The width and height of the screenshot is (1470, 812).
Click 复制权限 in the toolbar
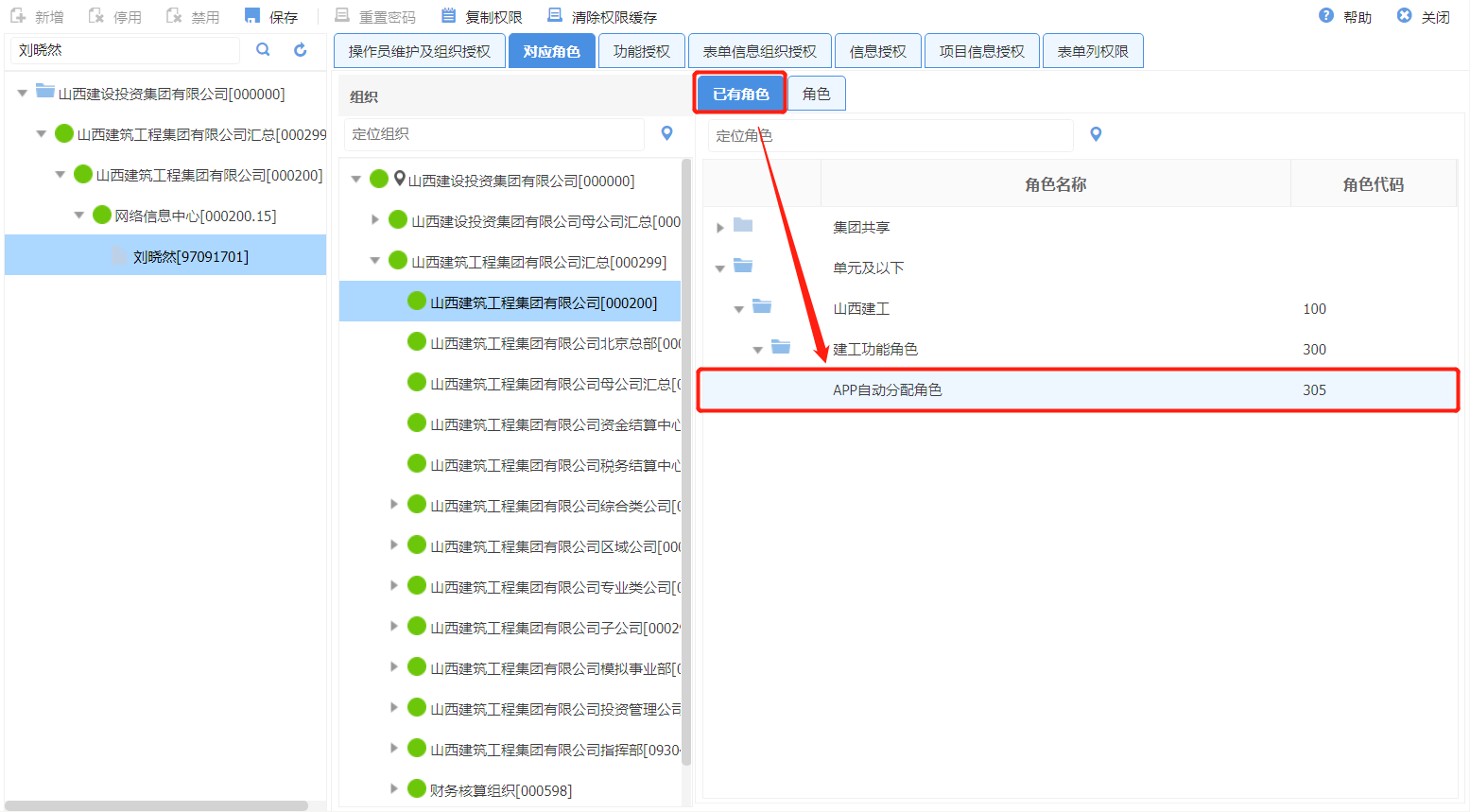tap(482, 17)
